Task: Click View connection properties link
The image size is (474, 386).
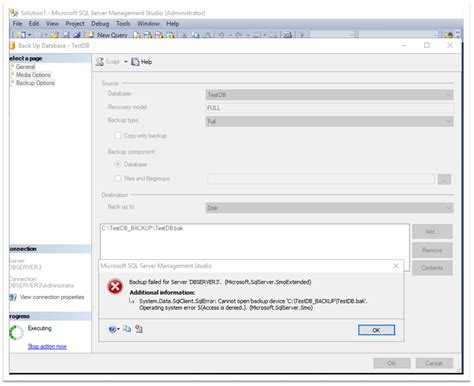Action: coord(52,297)
